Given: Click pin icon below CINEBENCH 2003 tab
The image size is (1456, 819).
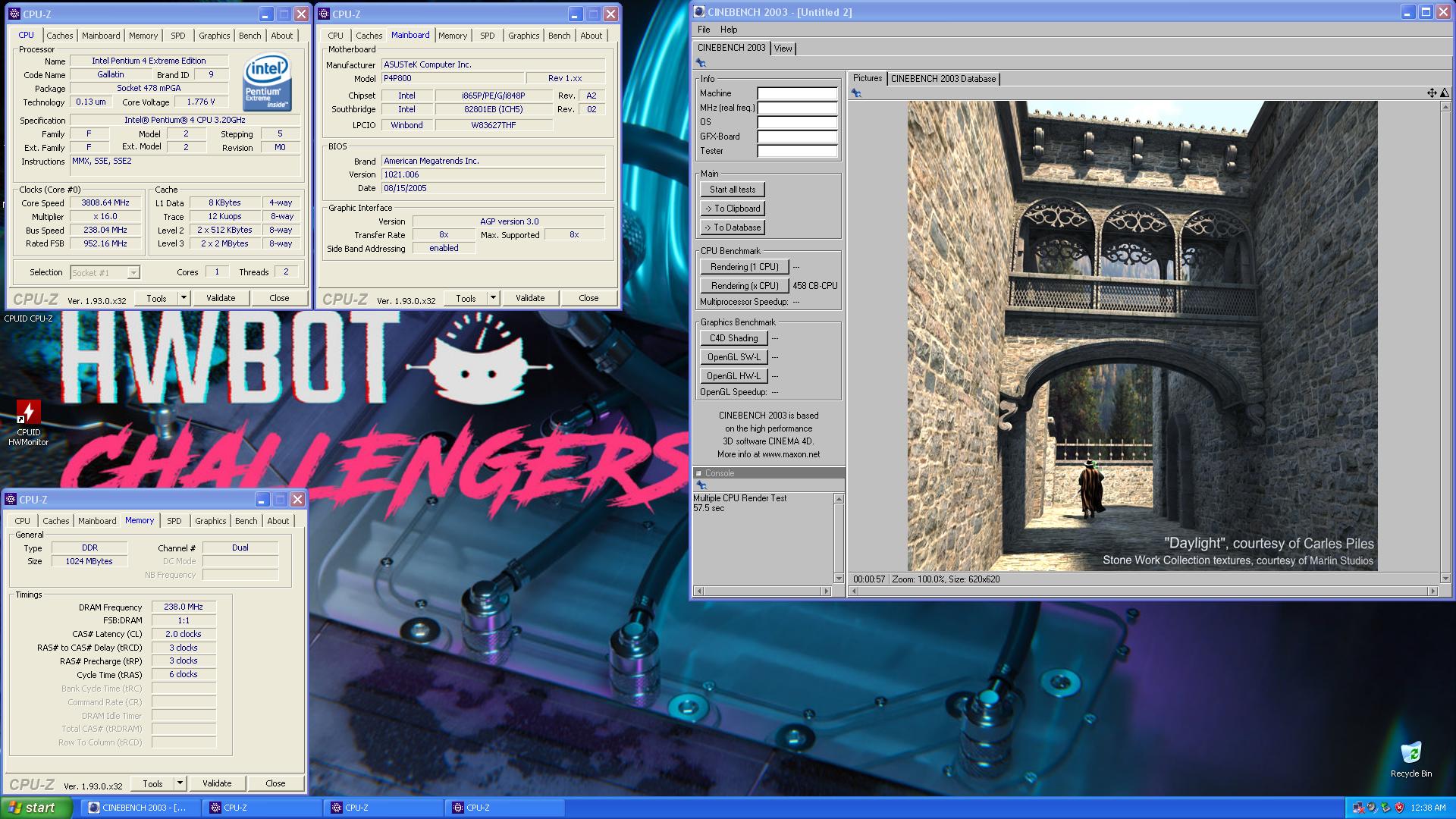Looking at the screenshot, I should coord(701,63).
